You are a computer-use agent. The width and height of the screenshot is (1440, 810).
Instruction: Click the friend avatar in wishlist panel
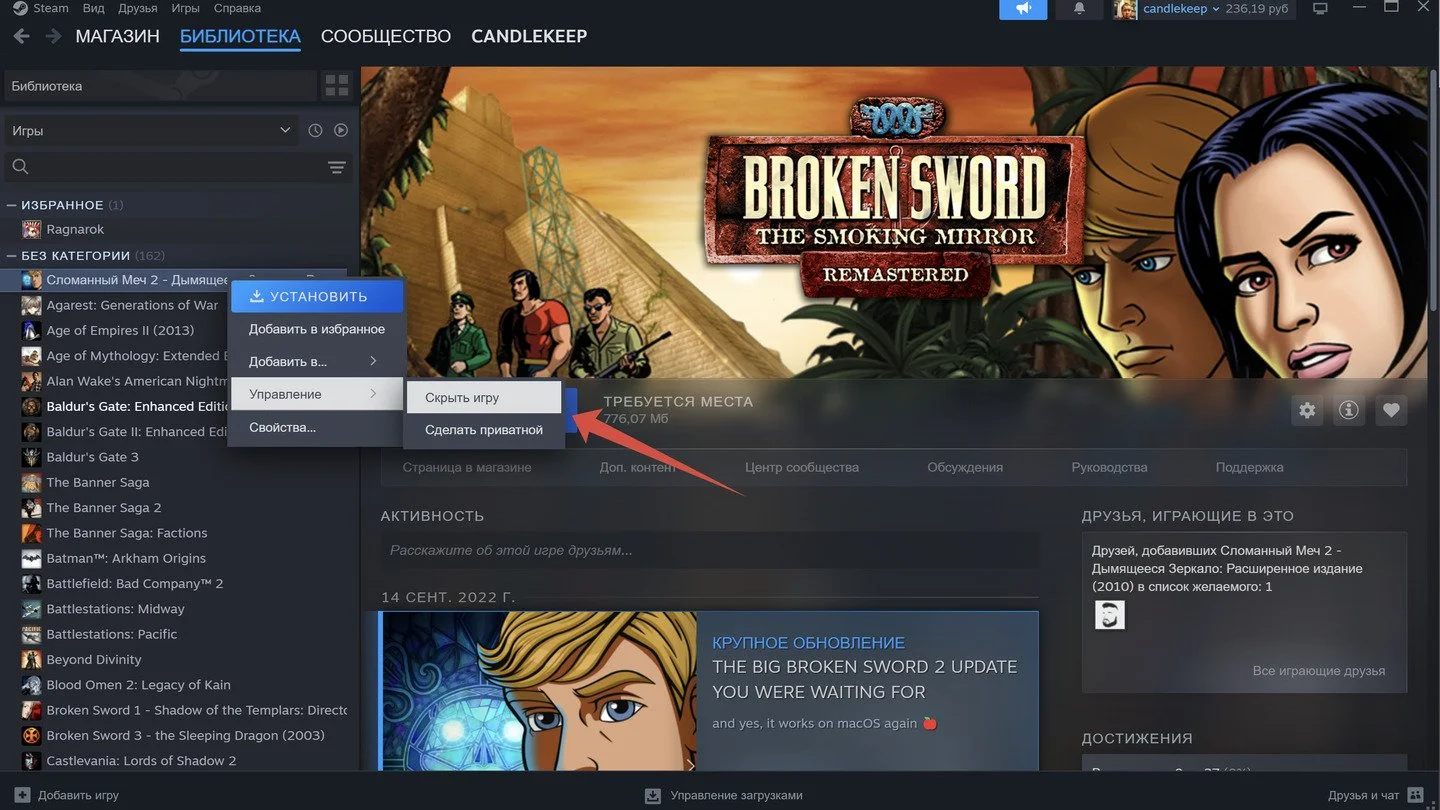[1110, 615]
